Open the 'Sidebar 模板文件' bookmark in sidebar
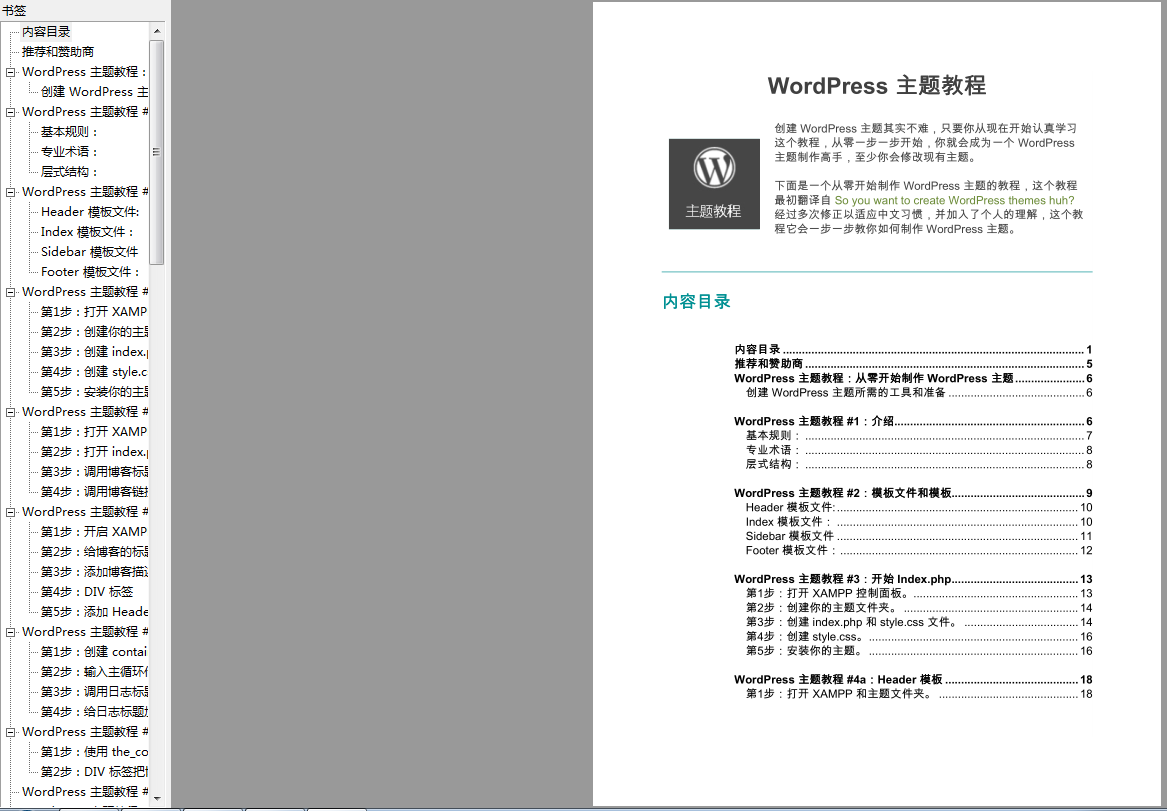Screen dimensions: 1167x811 click(89, 252)
